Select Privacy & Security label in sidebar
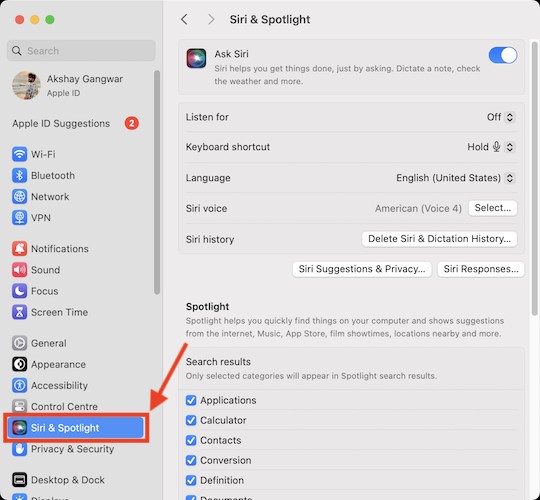The height and width of the screenshot is (500, 540). pos(72,449)
